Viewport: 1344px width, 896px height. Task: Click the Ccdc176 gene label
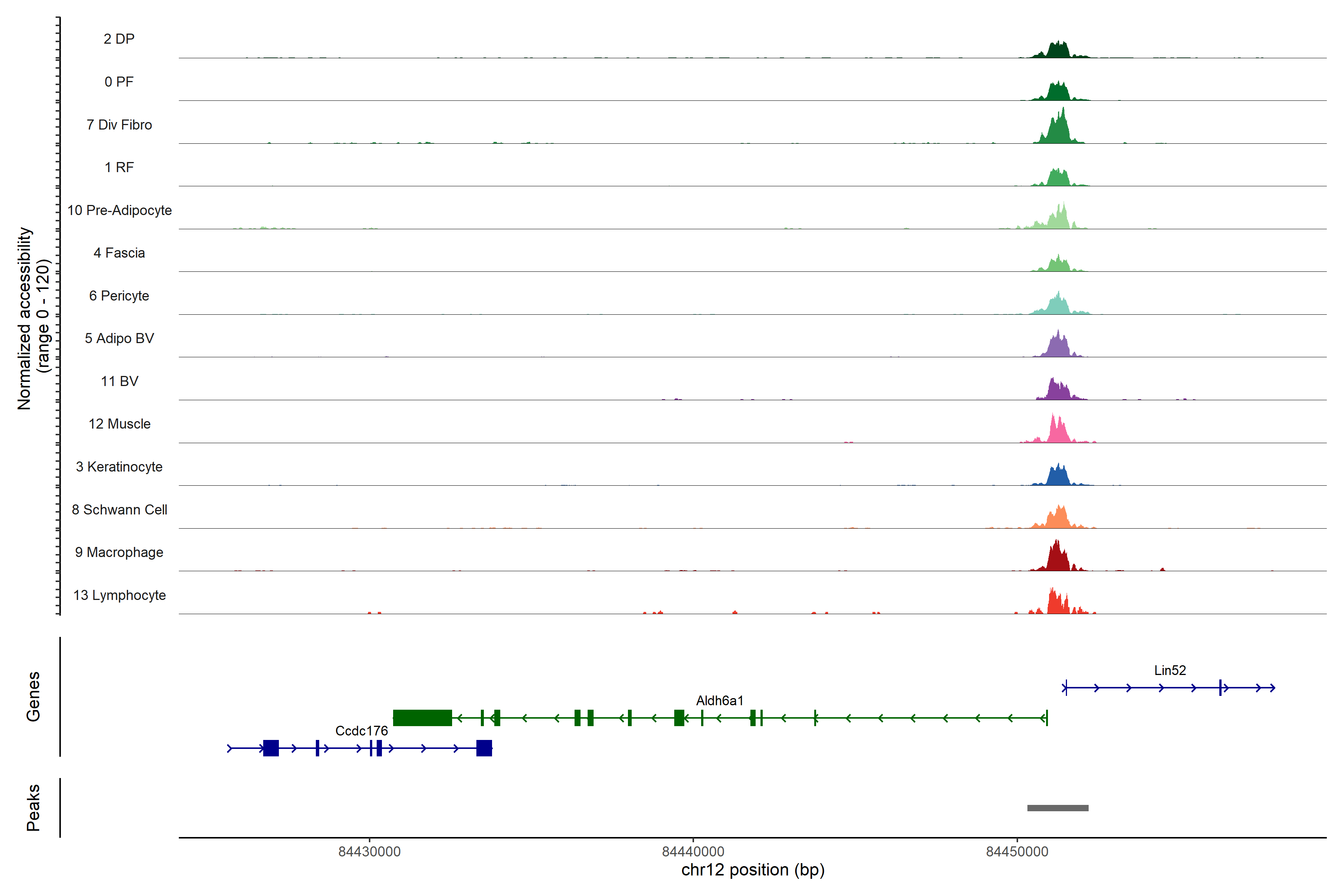click(x=361, y=731)
